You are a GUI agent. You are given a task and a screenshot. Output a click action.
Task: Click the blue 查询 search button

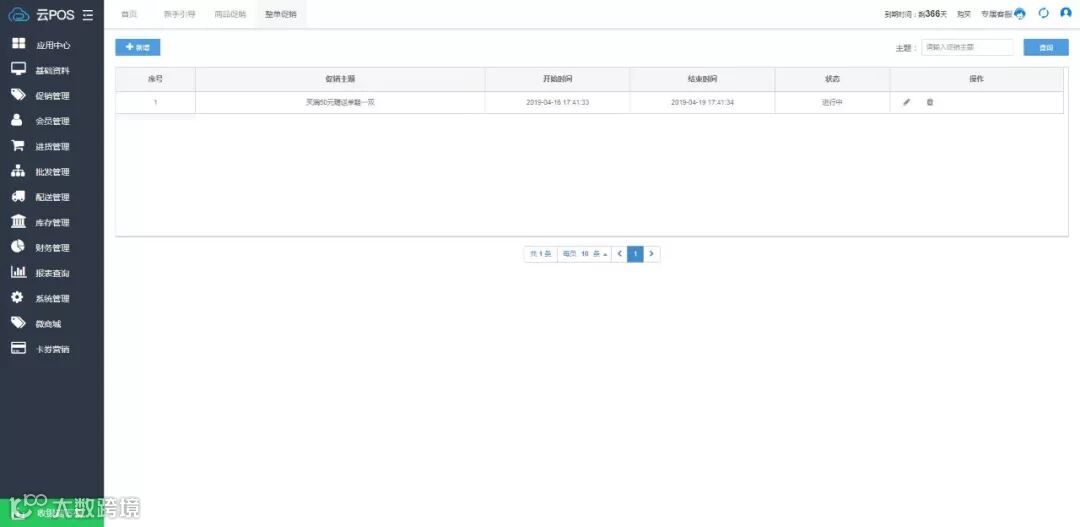(x=1046, y=48)
